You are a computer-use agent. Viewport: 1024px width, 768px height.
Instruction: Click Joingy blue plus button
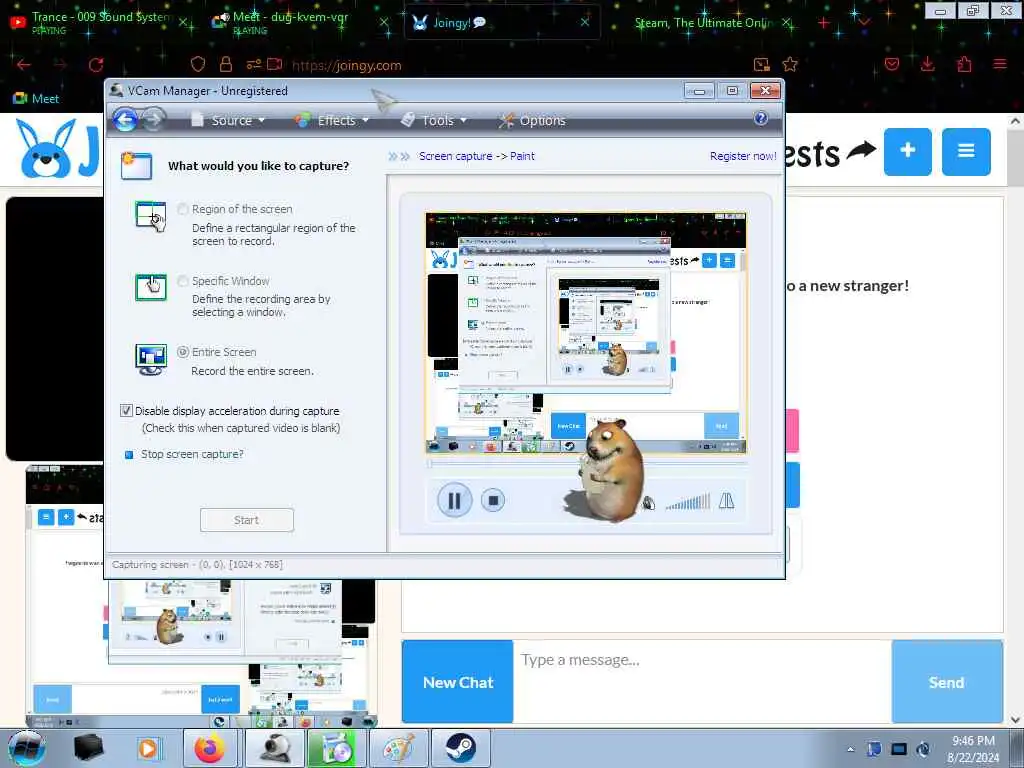click(908, 152)
